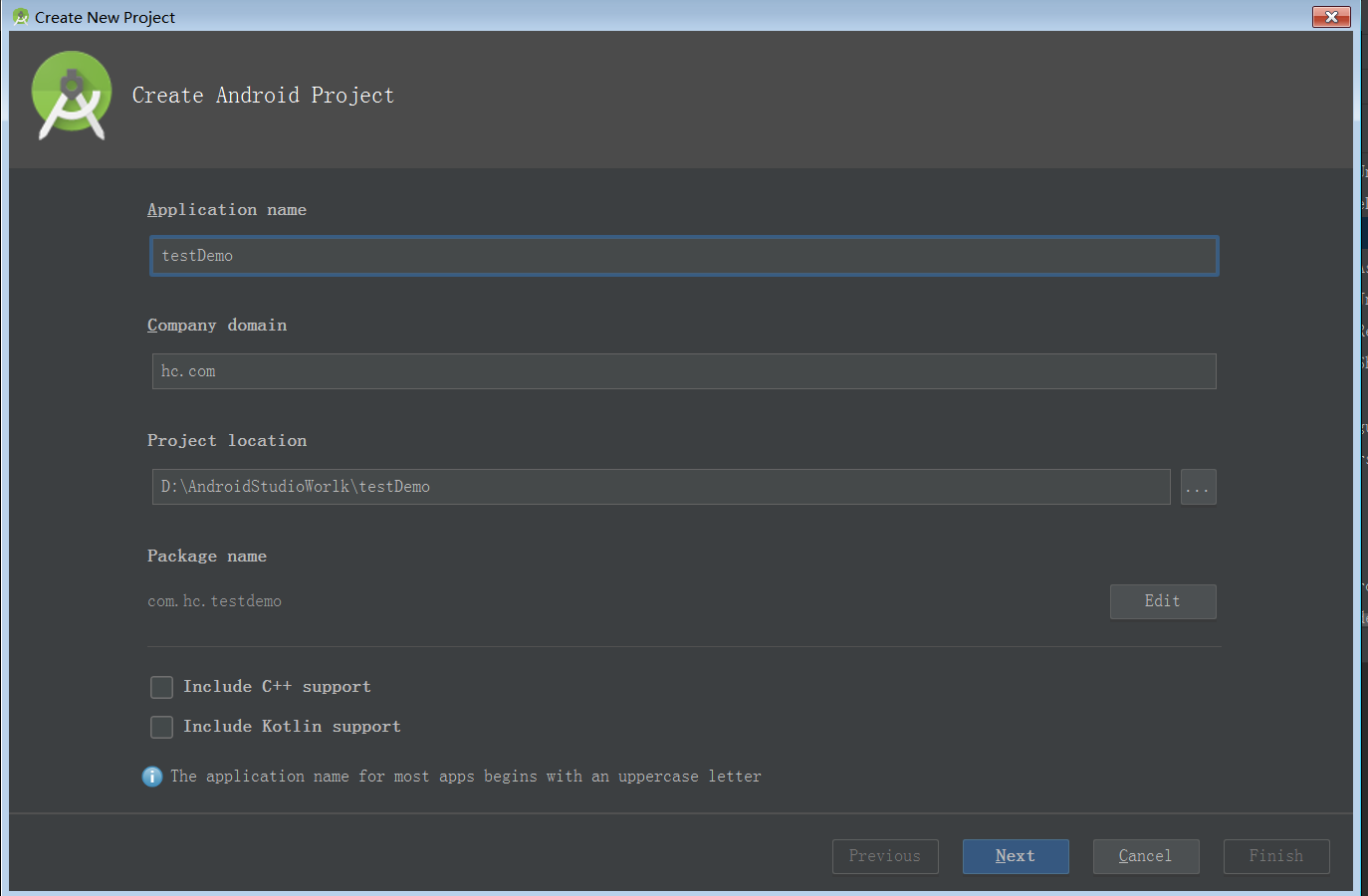The image size is (1368, 896).
Task: Click the Android Studio logo in header
Action: [72, 96]
